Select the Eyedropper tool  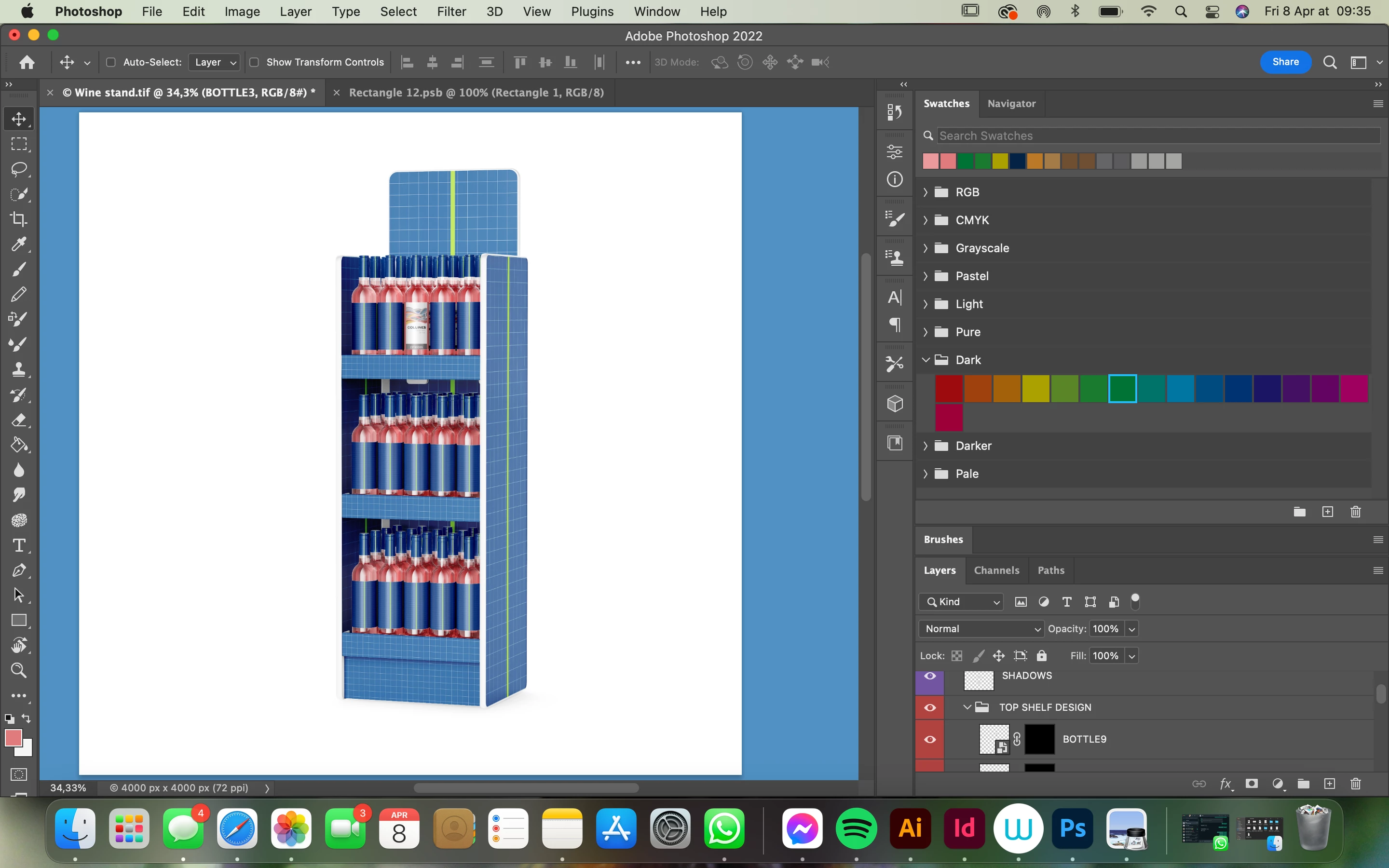(x=19, y=244)
